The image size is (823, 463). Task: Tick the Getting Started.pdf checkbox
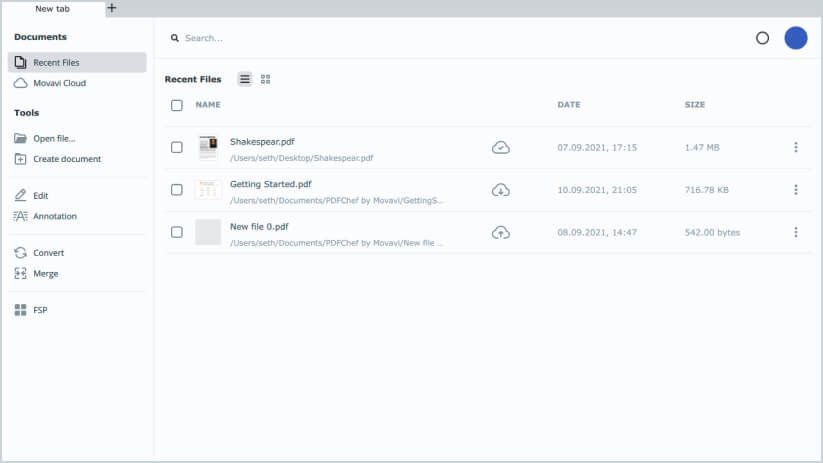(177, 190)
